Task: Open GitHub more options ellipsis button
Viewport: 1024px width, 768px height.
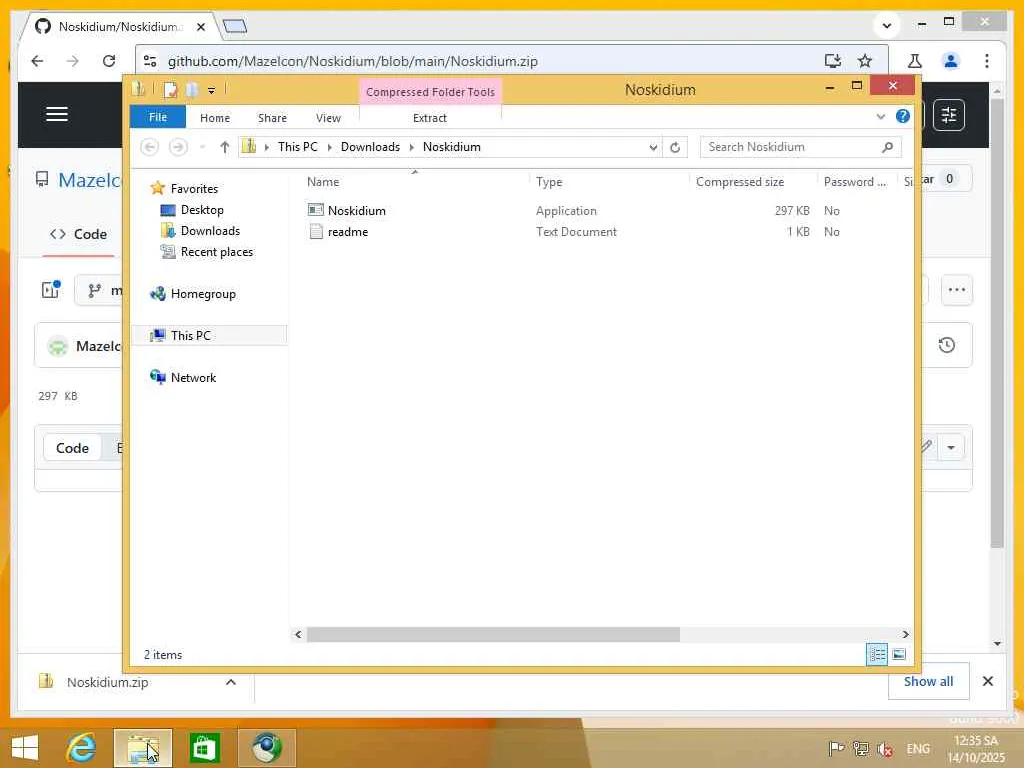Action: coord(956,290)
